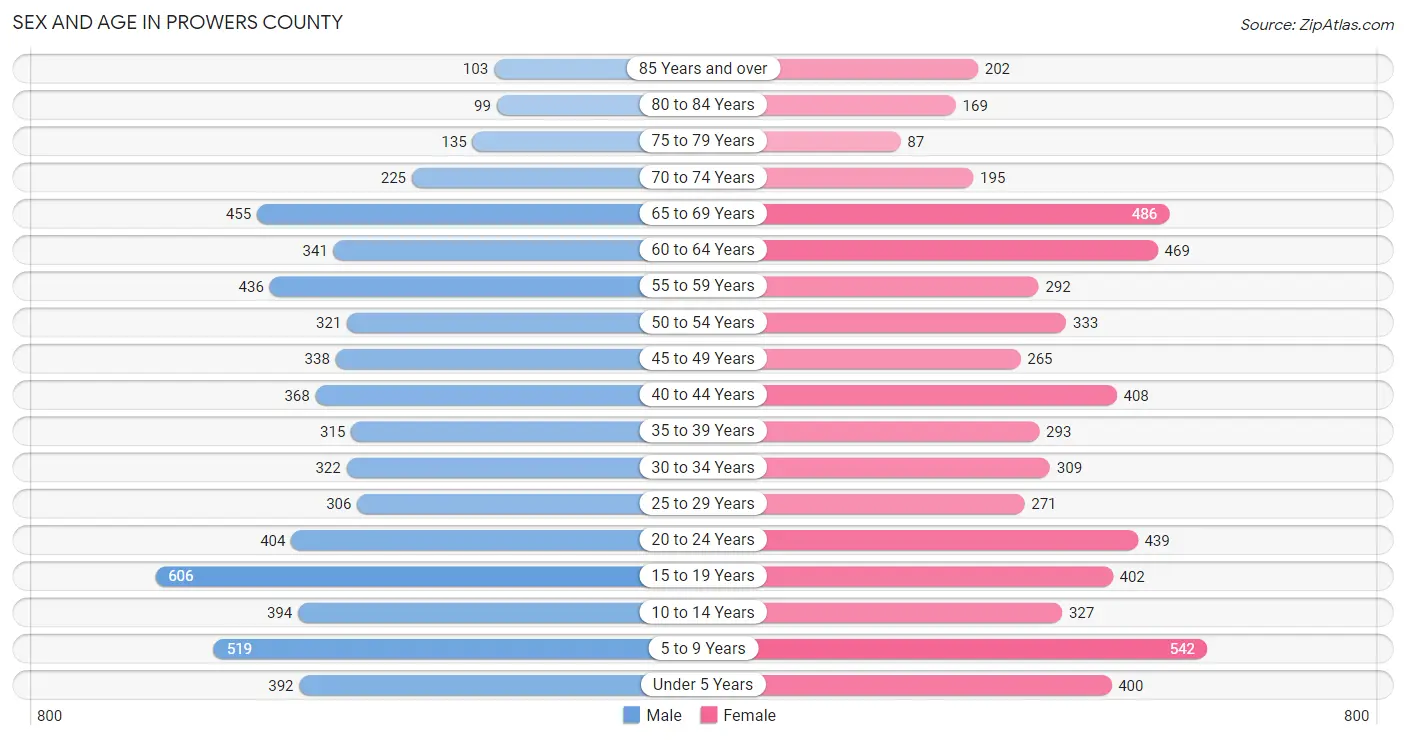The height and width of the screenshot is (740, 1406).
Task: Select the male bar for 5 to 9 Years
Action: coord(427,649)
